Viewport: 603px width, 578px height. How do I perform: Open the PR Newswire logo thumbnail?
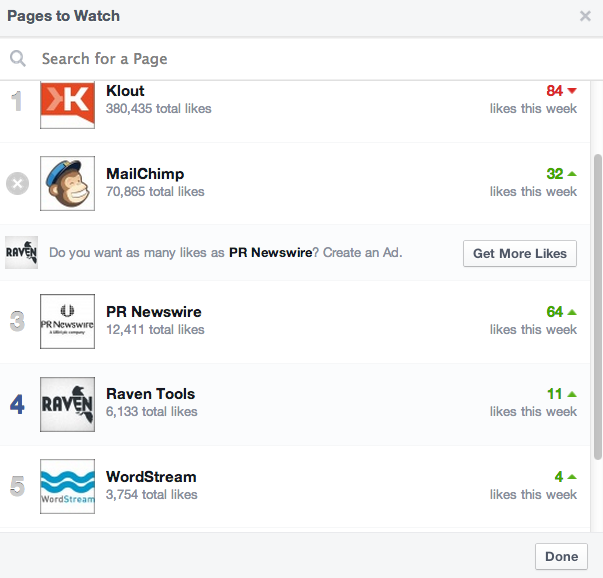coord(67,321)
